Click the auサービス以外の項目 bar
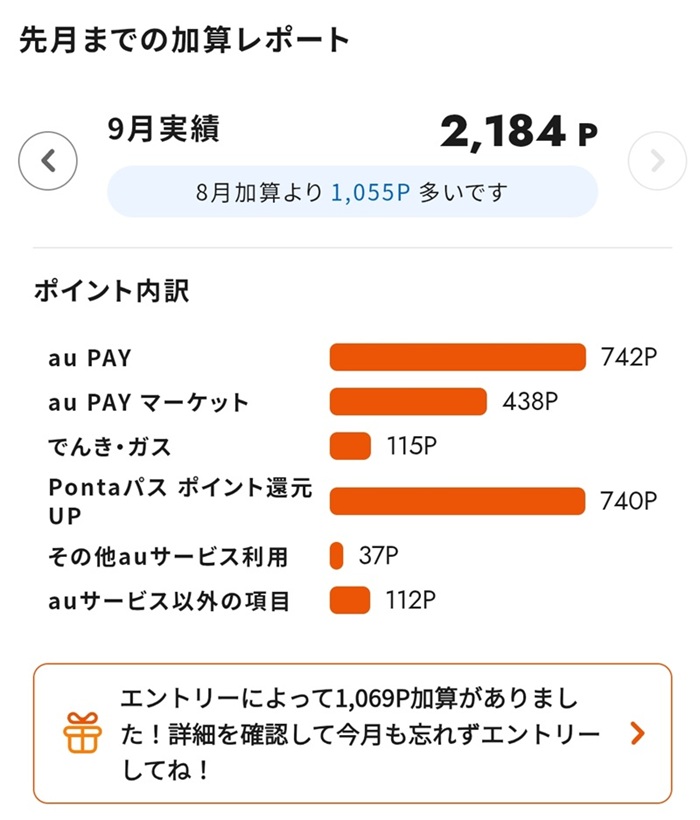This screenshot has height=820, width=700. click(350, 600)
